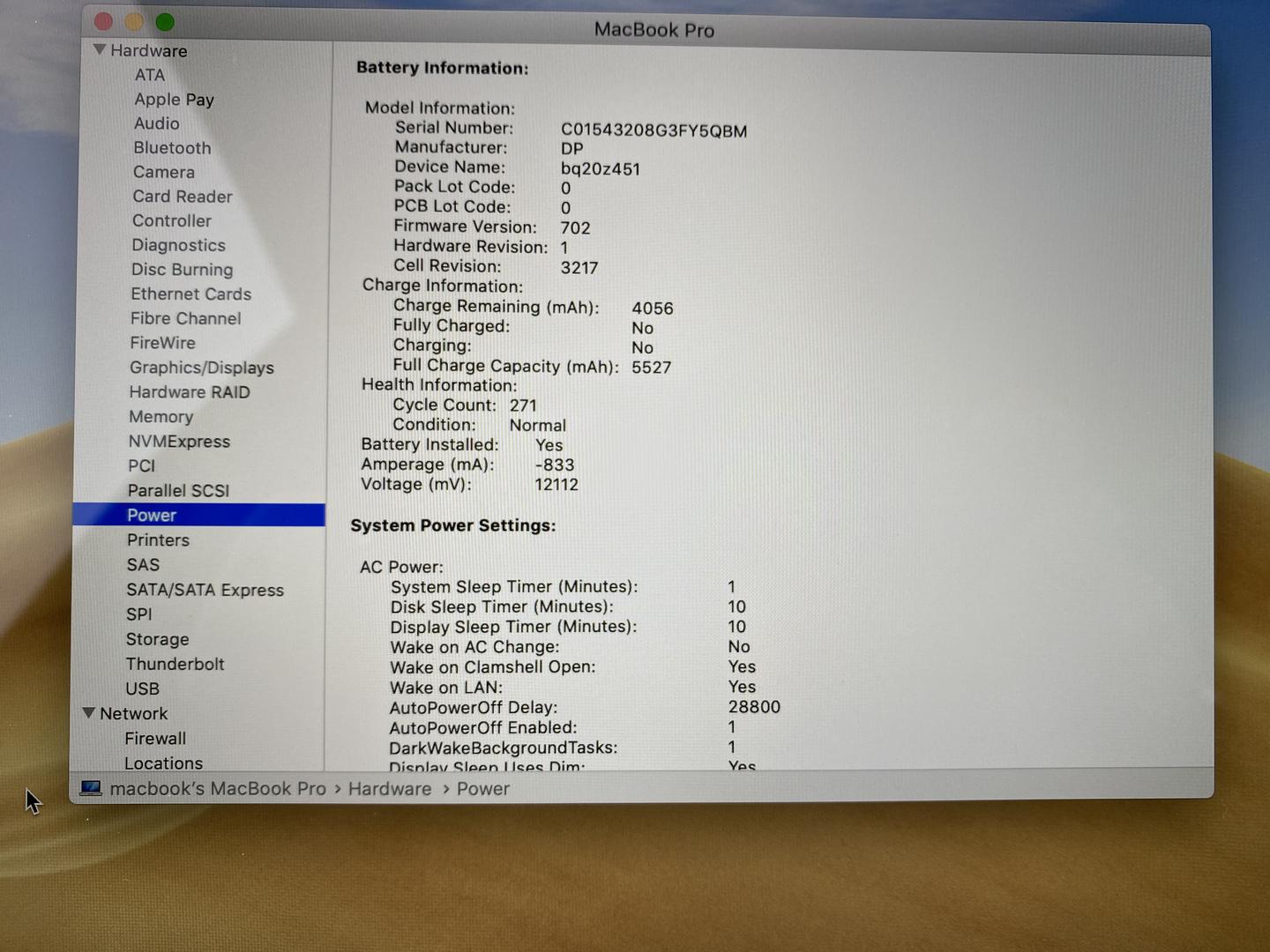Click the Network category label
The image size is (1270, 952).
point(133,713)
